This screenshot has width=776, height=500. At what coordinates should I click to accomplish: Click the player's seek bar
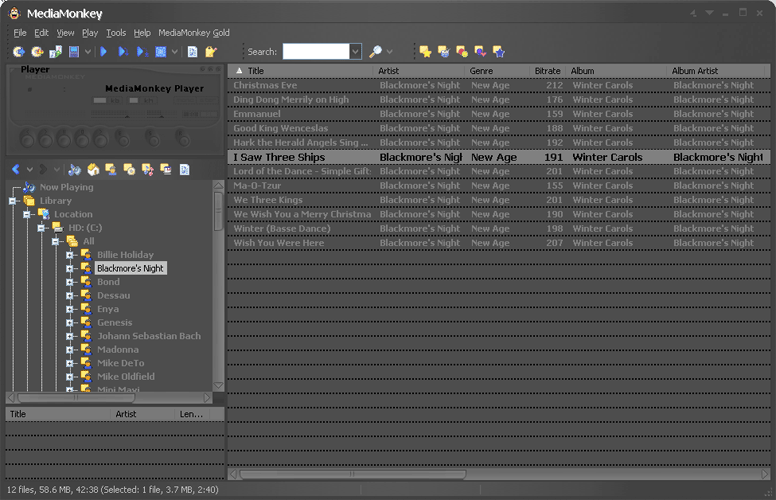pyautogui.click(x=56, y=114)
